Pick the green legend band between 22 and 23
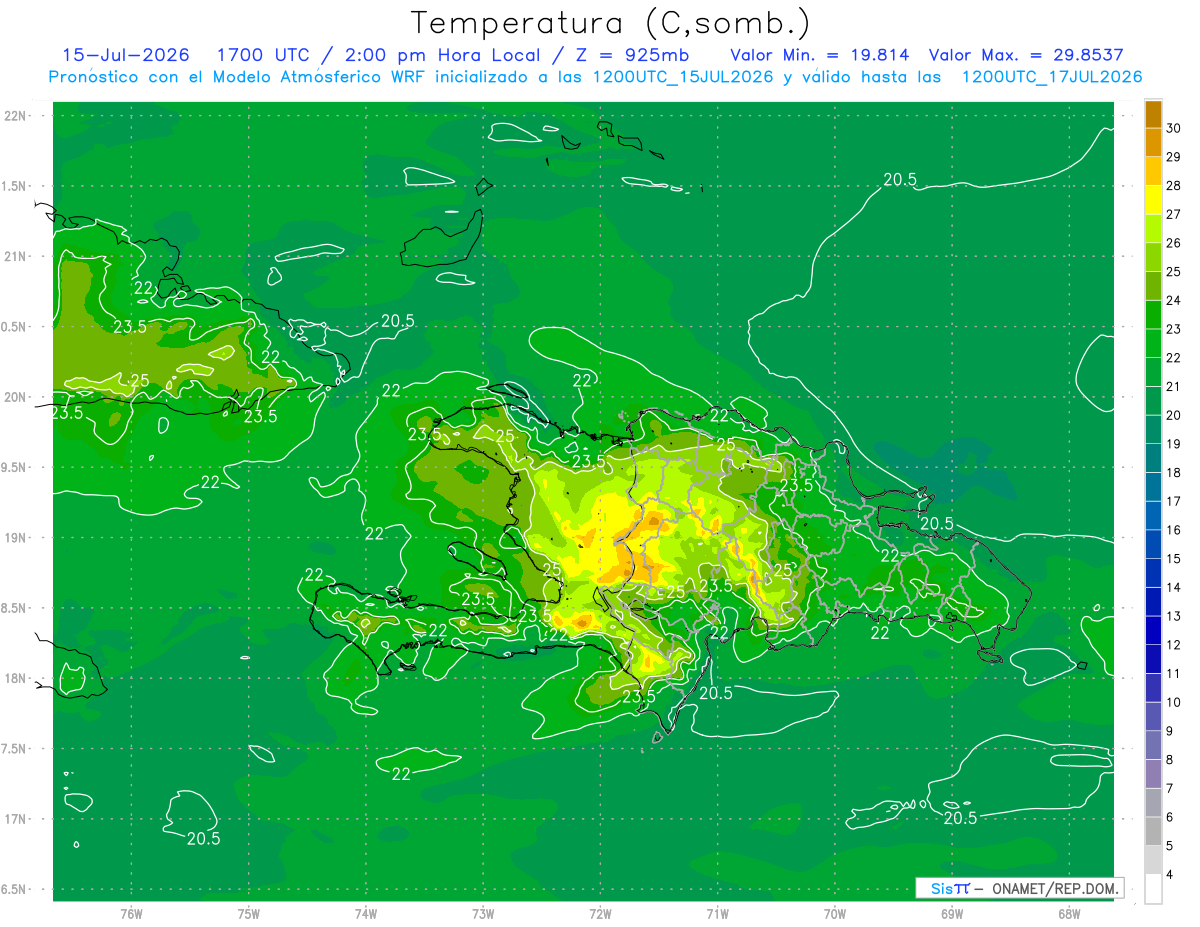Viewport: 1200px width, 927px height. pyautogui.click(x=1153, y=343)
